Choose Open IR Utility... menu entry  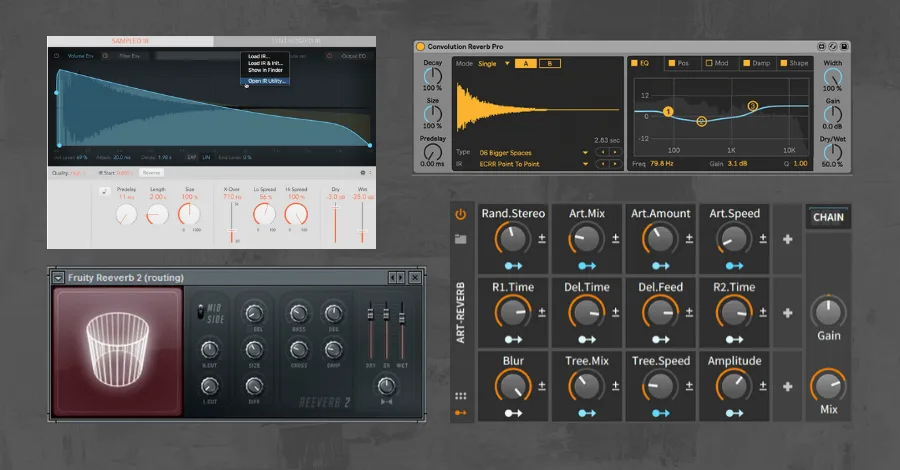[265, 81]
